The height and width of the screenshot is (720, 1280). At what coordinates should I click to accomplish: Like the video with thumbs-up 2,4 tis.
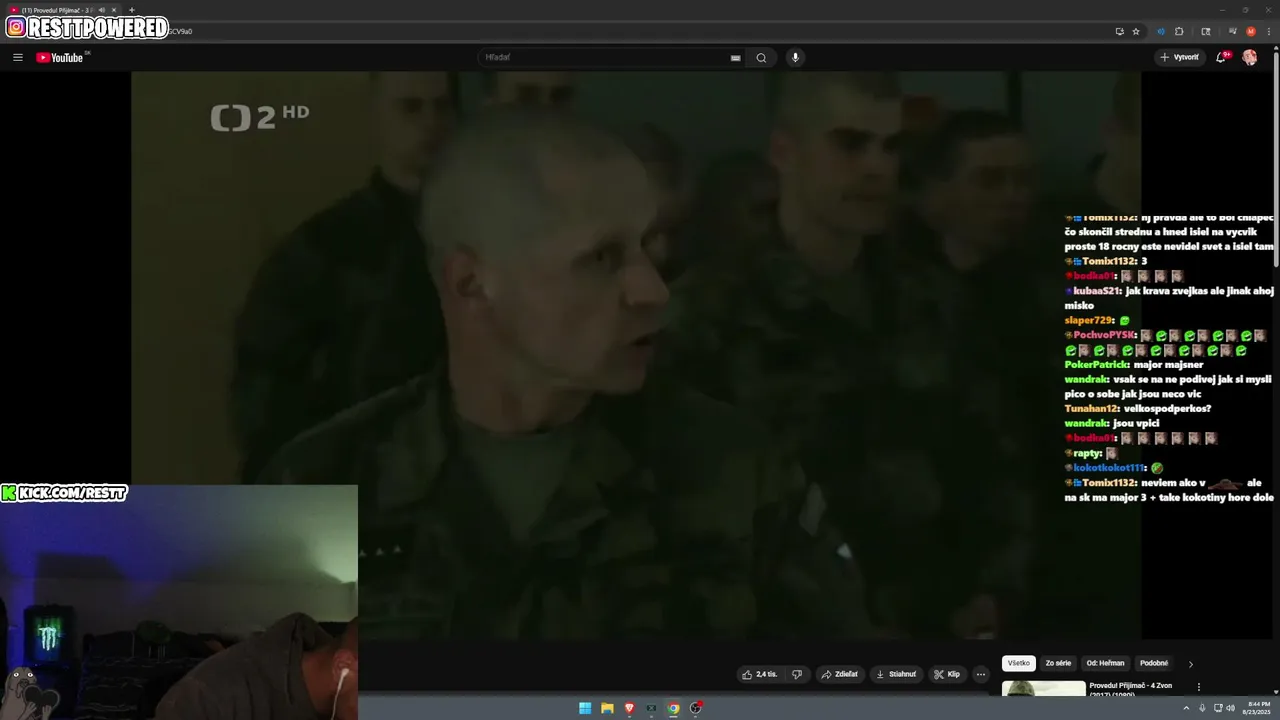click(x=759, y=674)
